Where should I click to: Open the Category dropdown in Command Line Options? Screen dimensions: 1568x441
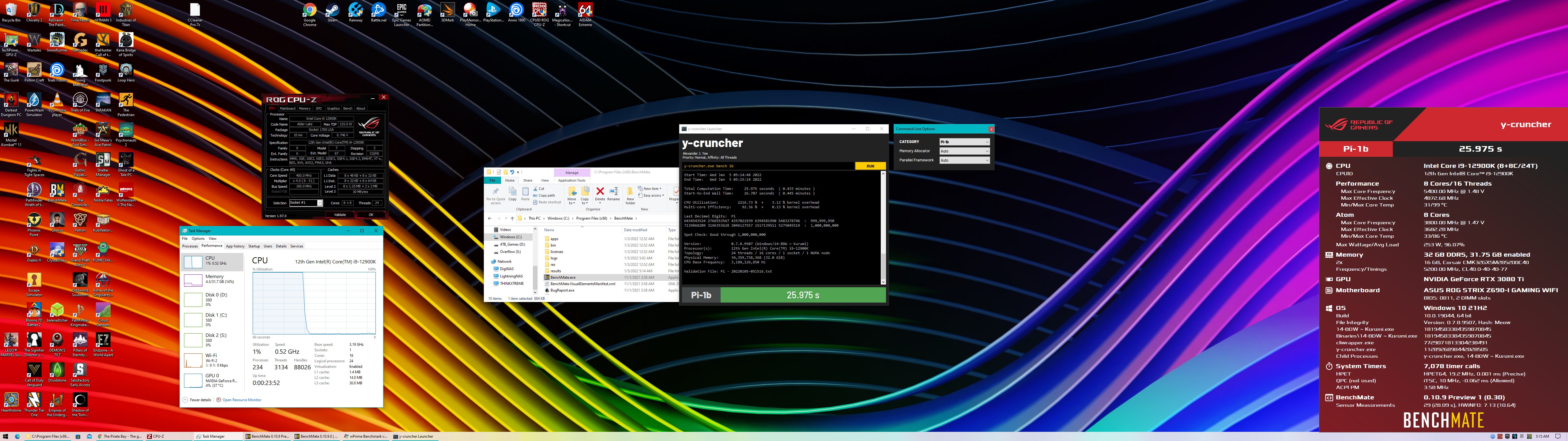coord(964,142)
